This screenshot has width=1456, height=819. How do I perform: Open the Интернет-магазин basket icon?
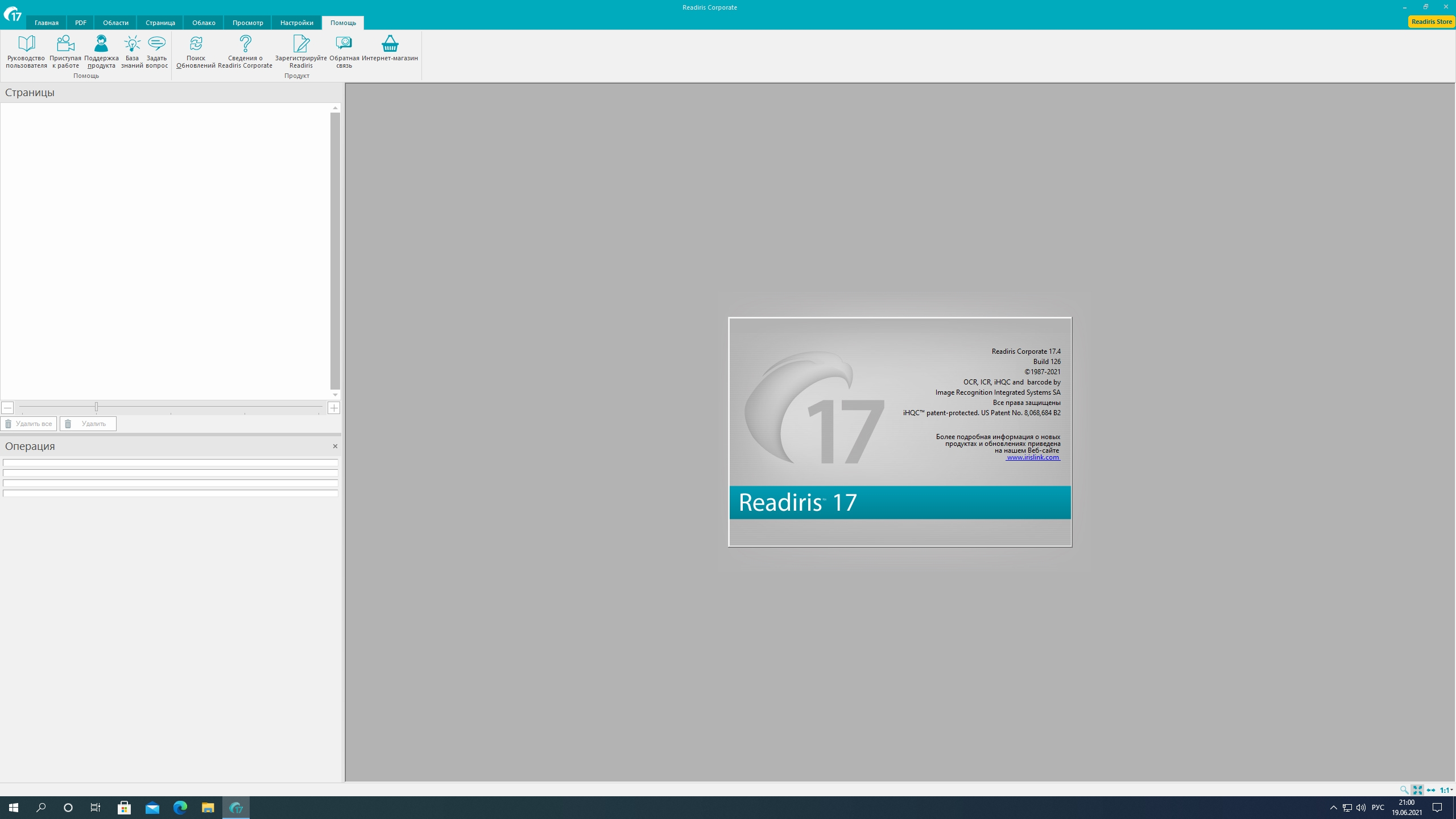click(390, 44)
